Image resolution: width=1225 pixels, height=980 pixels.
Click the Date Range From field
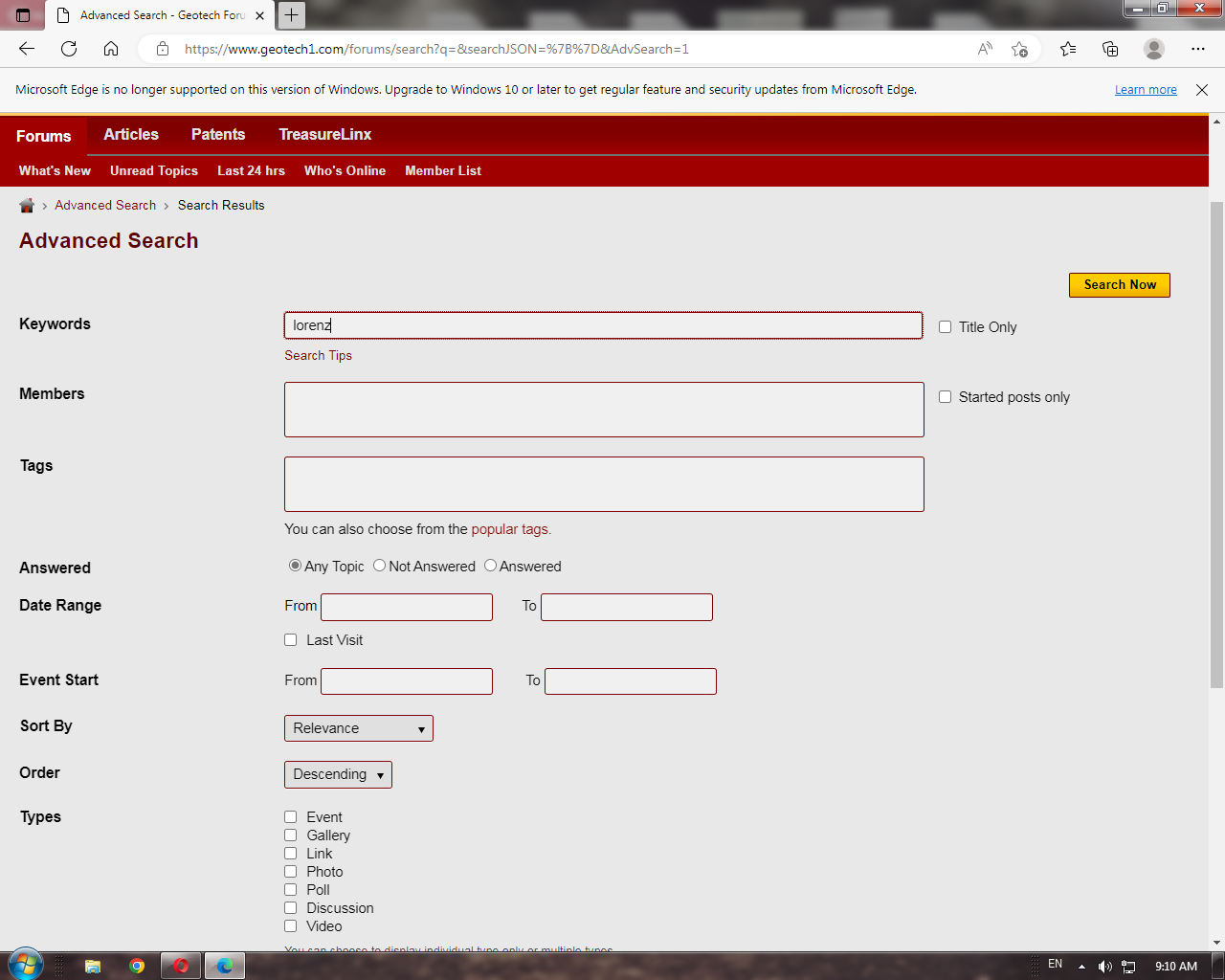coord(407,607)
